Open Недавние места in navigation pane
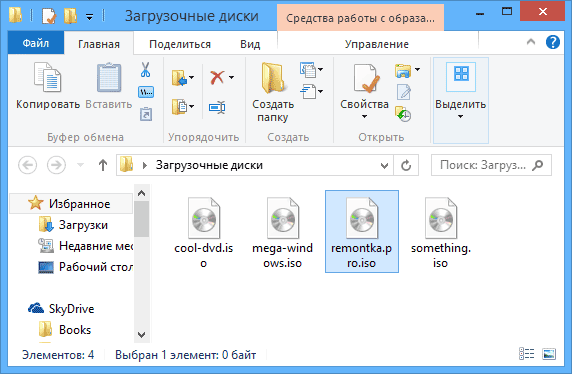 pos(85,246)
